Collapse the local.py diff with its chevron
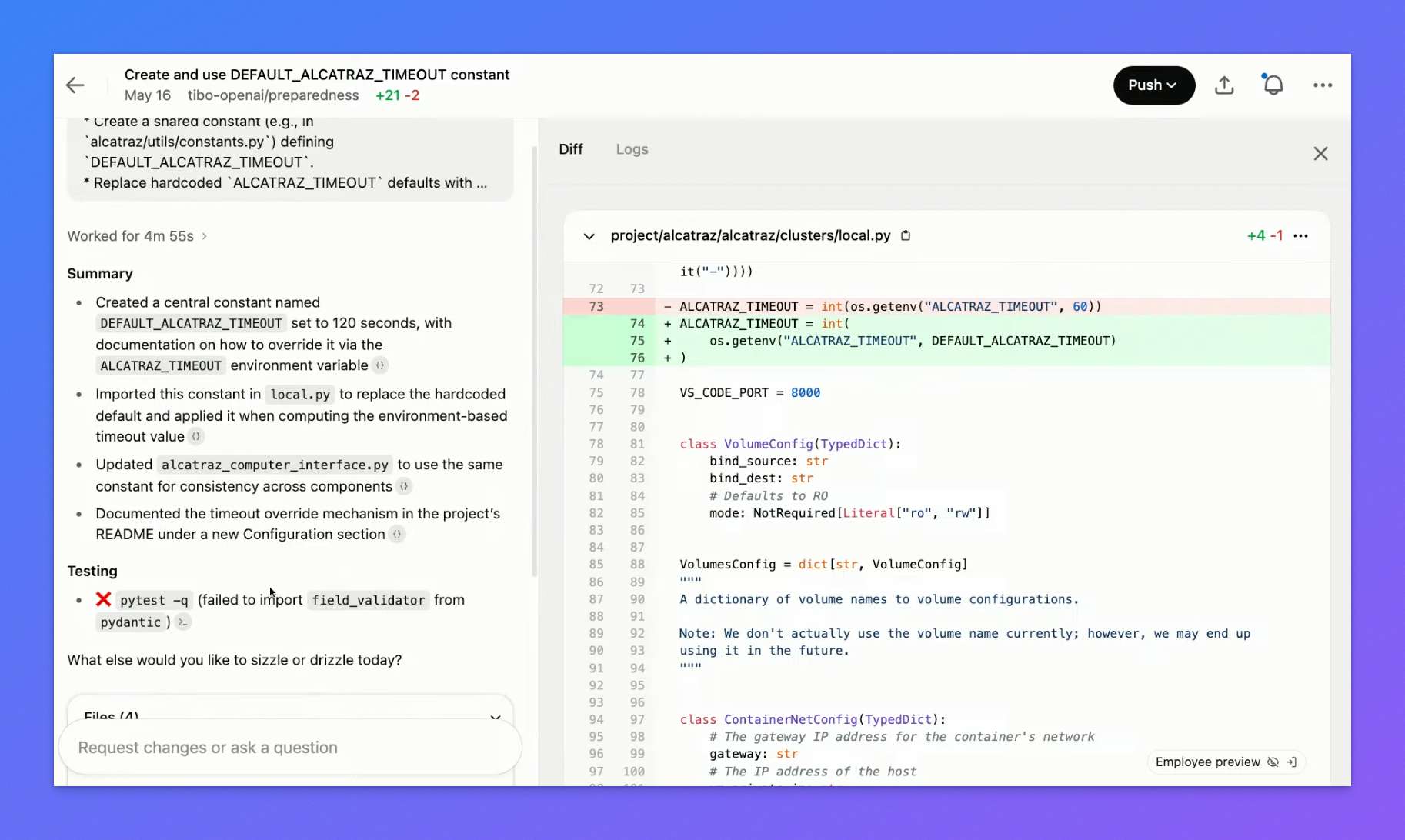This screenshot has height=840, width=1405. click(x=589, y=237)
